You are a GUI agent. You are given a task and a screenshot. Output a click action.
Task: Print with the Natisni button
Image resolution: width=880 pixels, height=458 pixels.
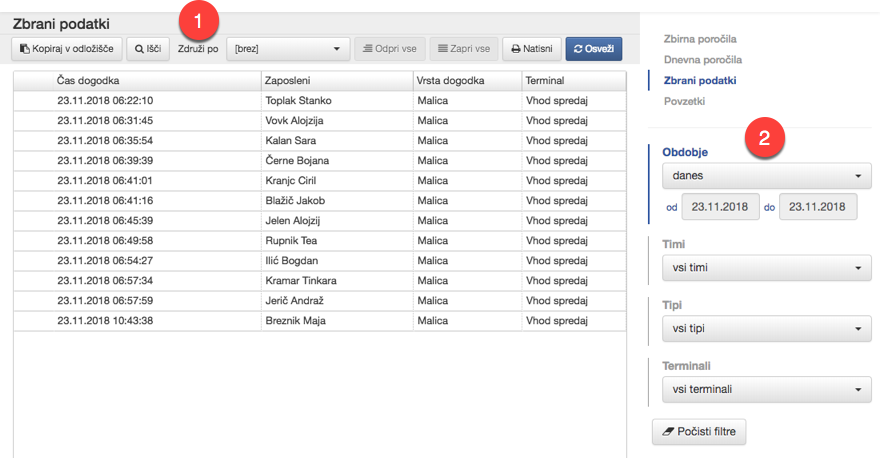pyautogui.click(x=531, y=49)
